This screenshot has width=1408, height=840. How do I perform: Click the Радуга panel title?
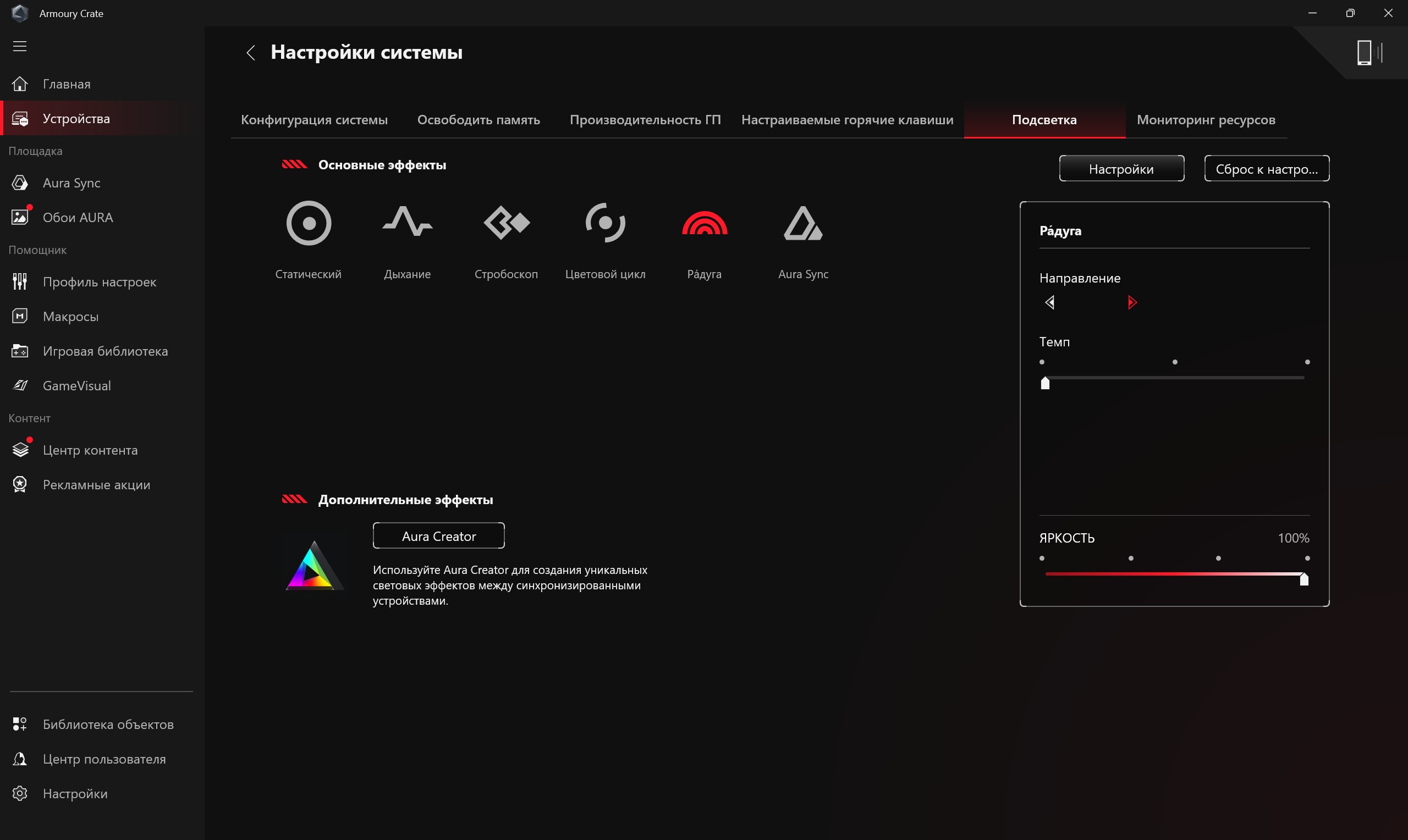coord(1060,231)
